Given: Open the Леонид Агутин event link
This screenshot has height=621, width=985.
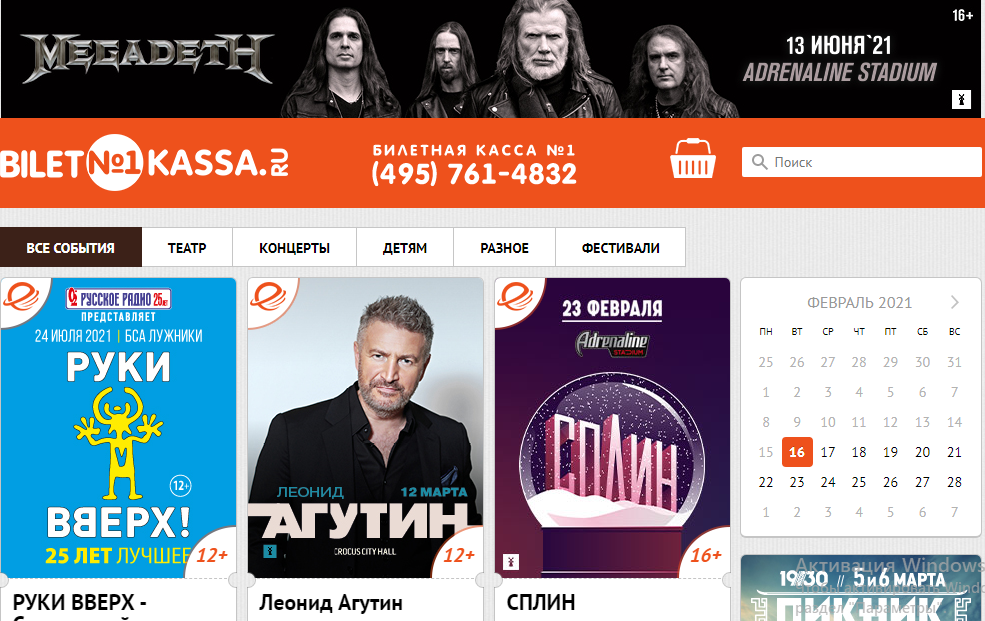Looking at the screenshot, I should click(x=331, y=603).
